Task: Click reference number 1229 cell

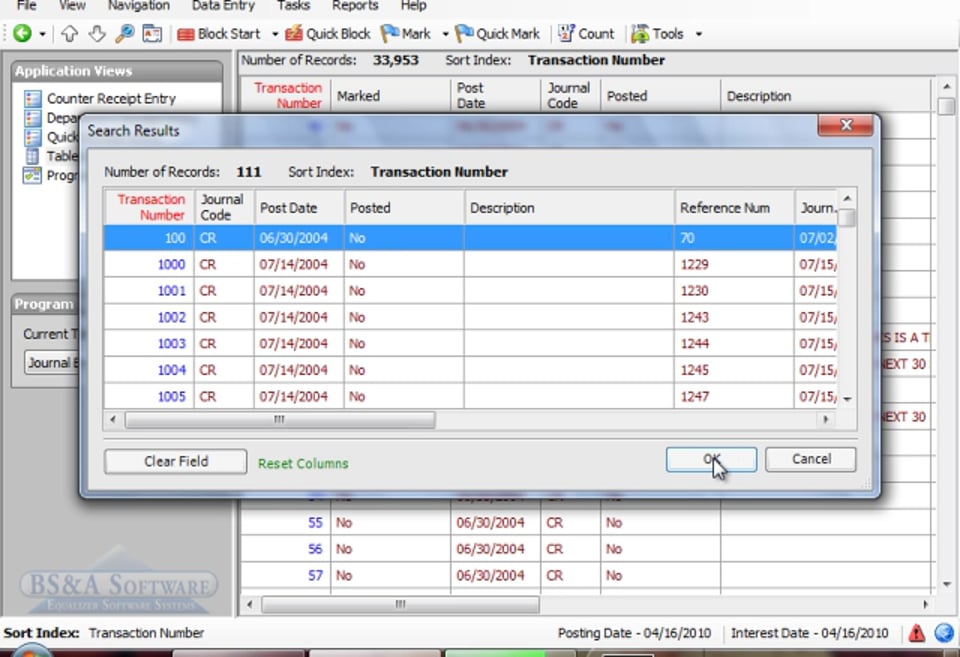Action: point(734,265)
